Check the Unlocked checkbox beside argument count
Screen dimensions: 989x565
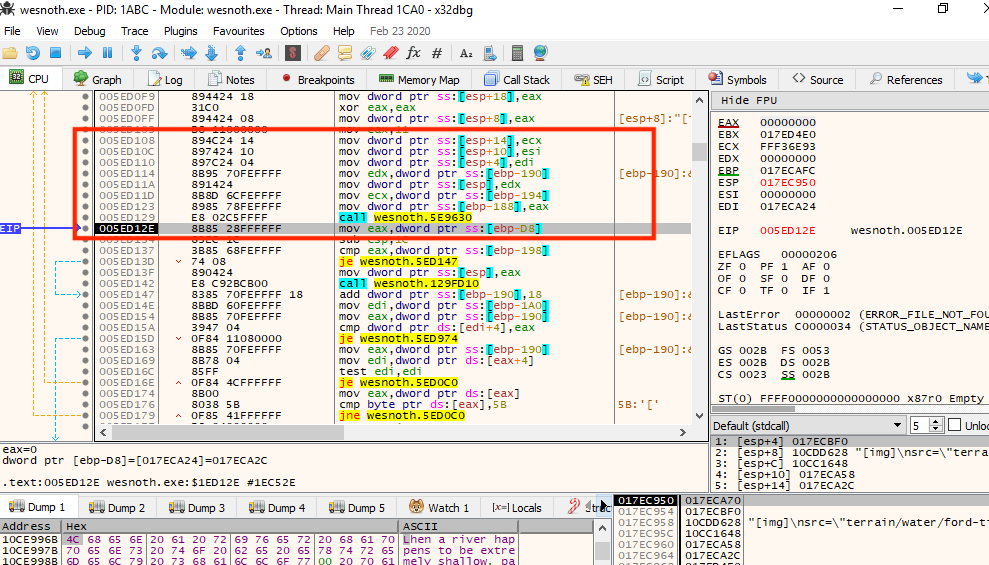coord(954,425)
